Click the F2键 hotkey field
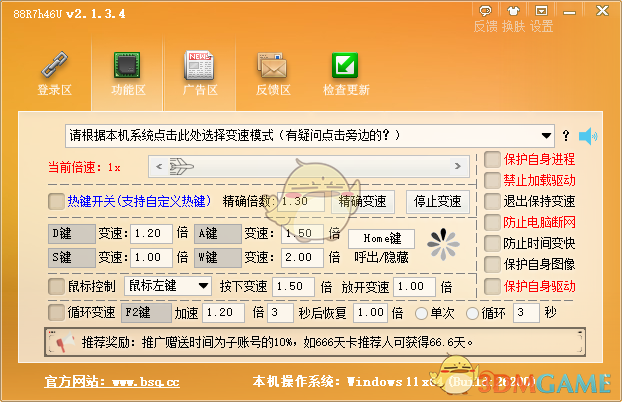This screenshot has width=622, height=402. [x=146, y=313]
